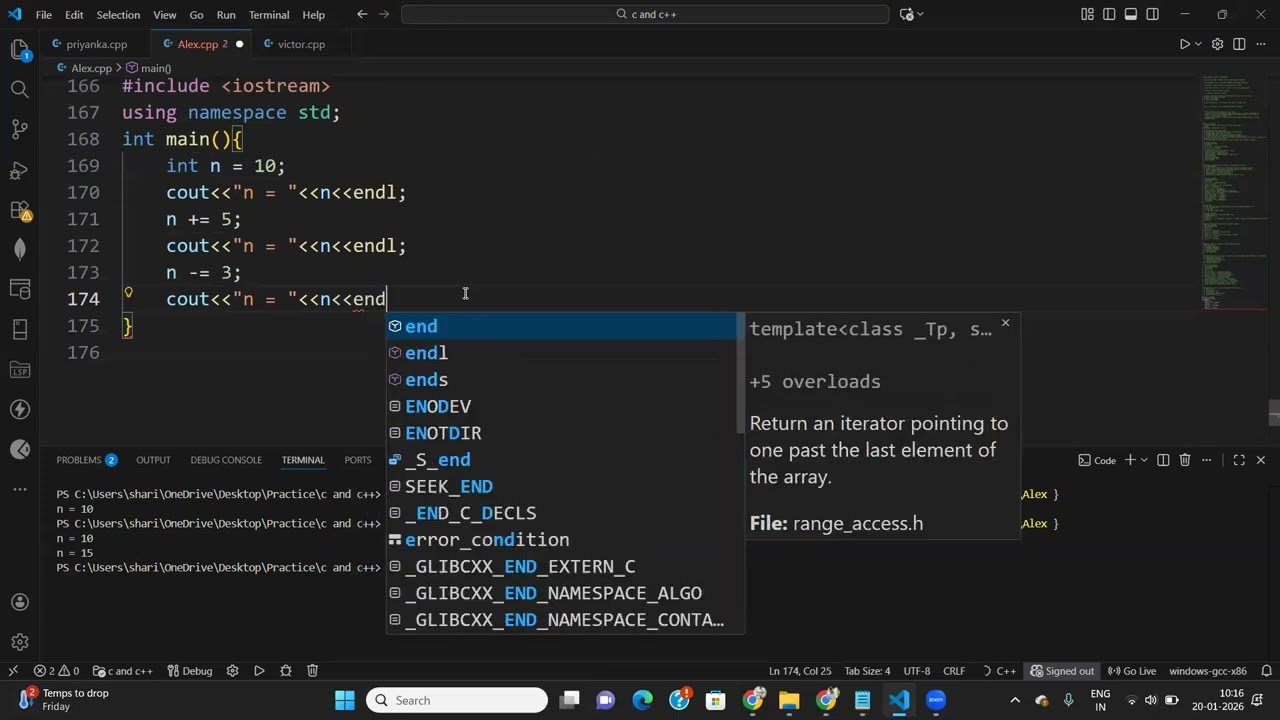Toggle Panel visibility in title bar
This screenshot has height=720, width=1280.
click(x=1131, y=14)
